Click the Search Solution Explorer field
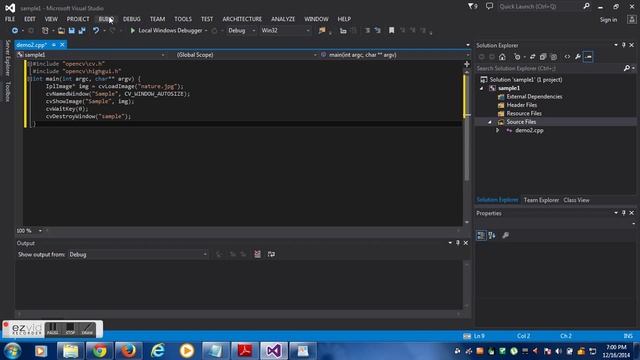 (549, 68)
